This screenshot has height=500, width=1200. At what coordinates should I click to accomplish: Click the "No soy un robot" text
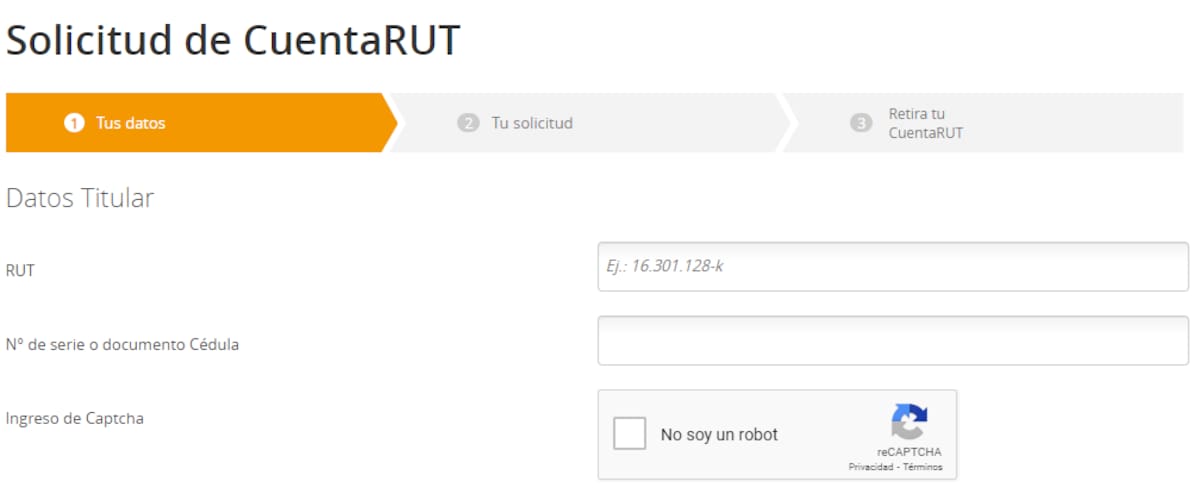coord(719,435)
